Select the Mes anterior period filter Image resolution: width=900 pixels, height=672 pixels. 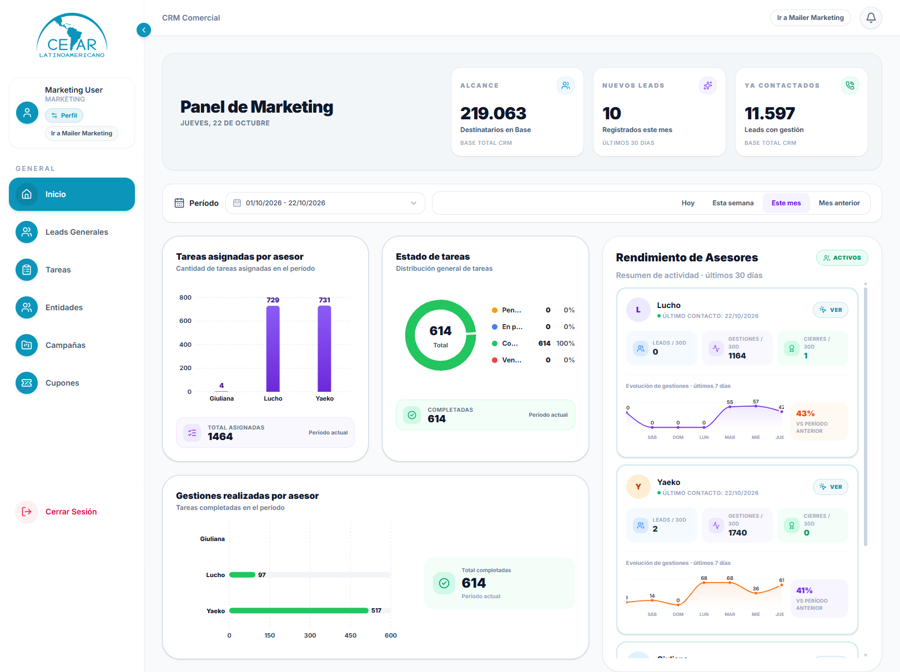click(x=839, y=203)
